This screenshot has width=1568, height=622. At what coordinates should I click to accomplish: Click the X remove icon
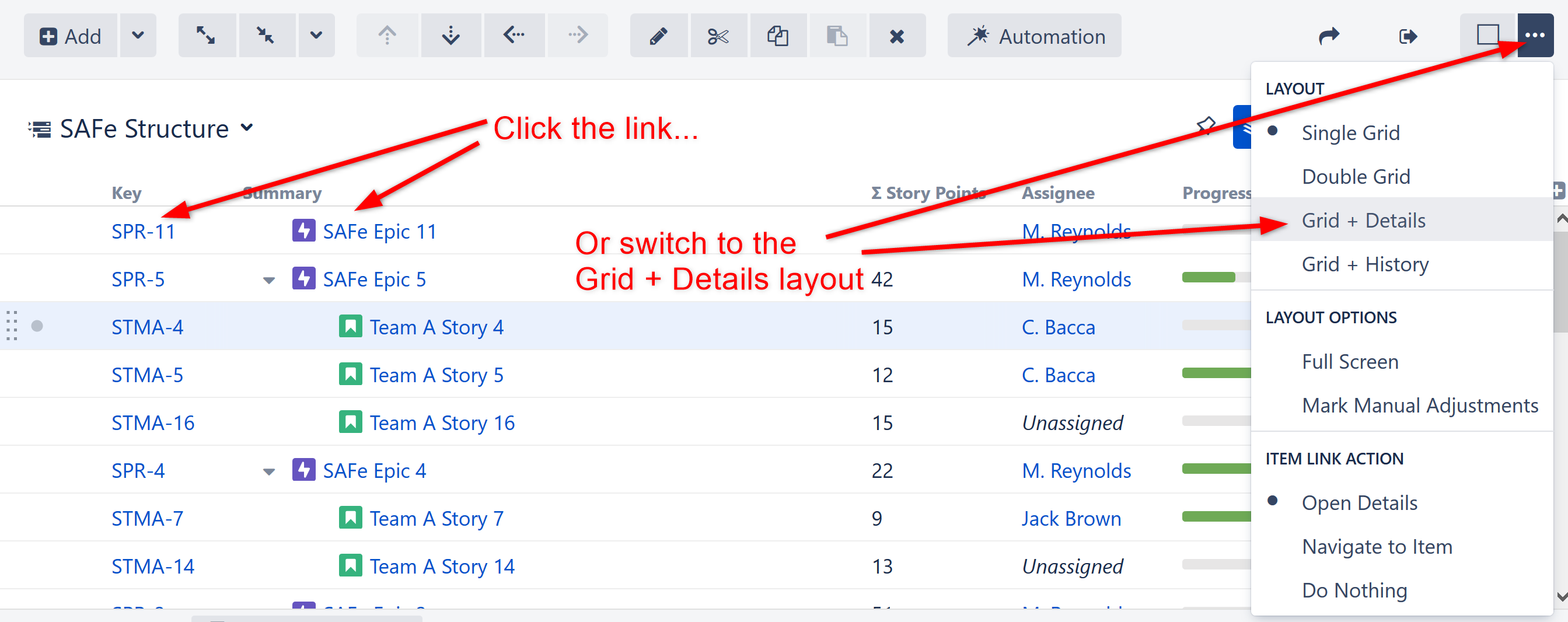[896, 36]
